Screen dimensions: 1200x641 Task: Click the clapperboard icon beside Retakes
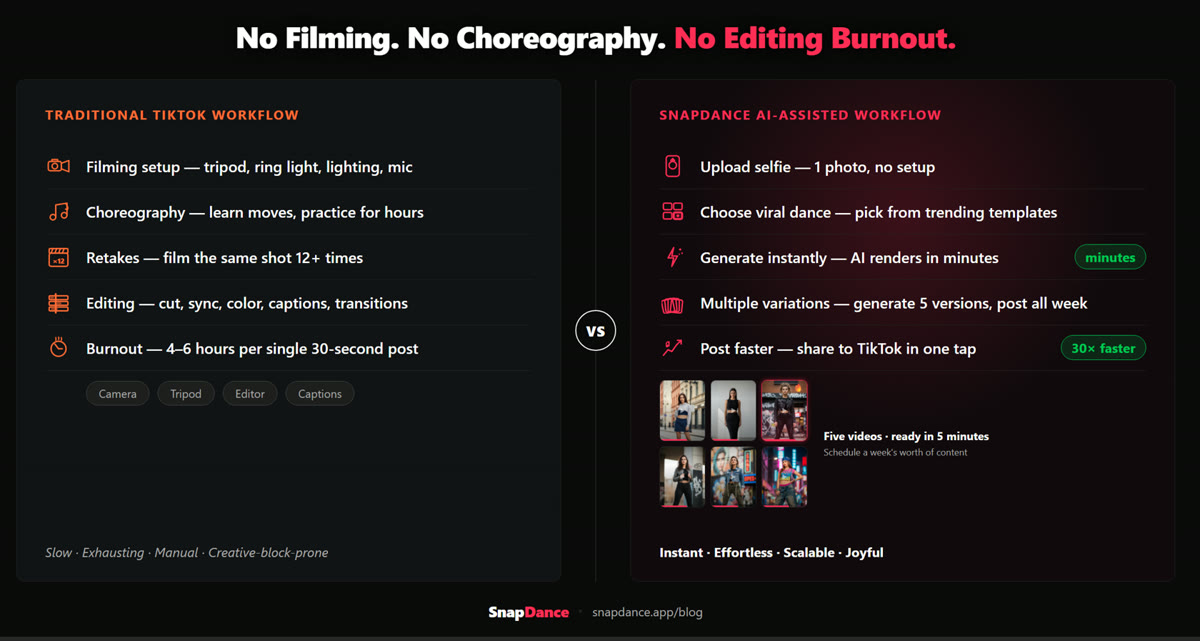[x=59, y=257]
